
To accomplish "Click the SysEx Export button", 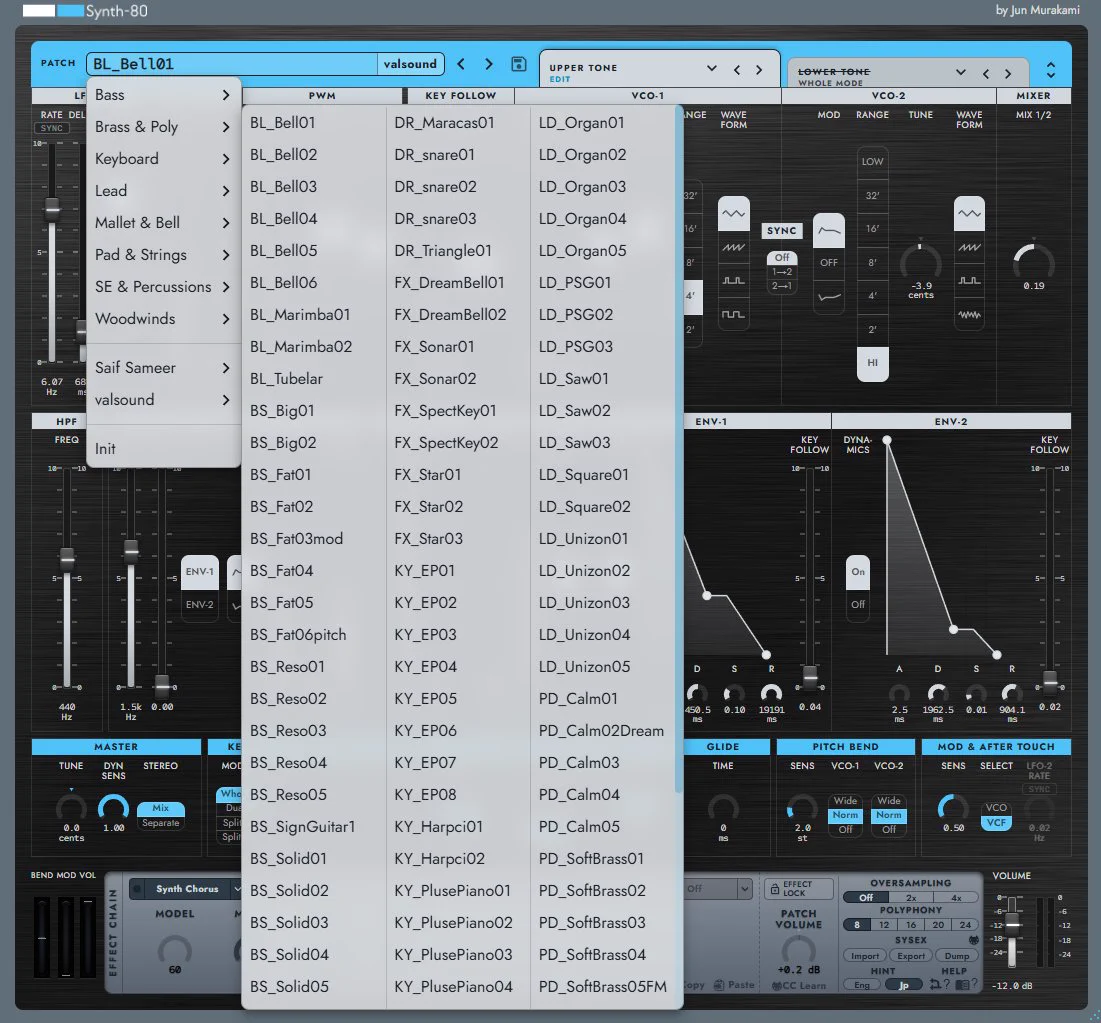I will click(x=911, y=956).
